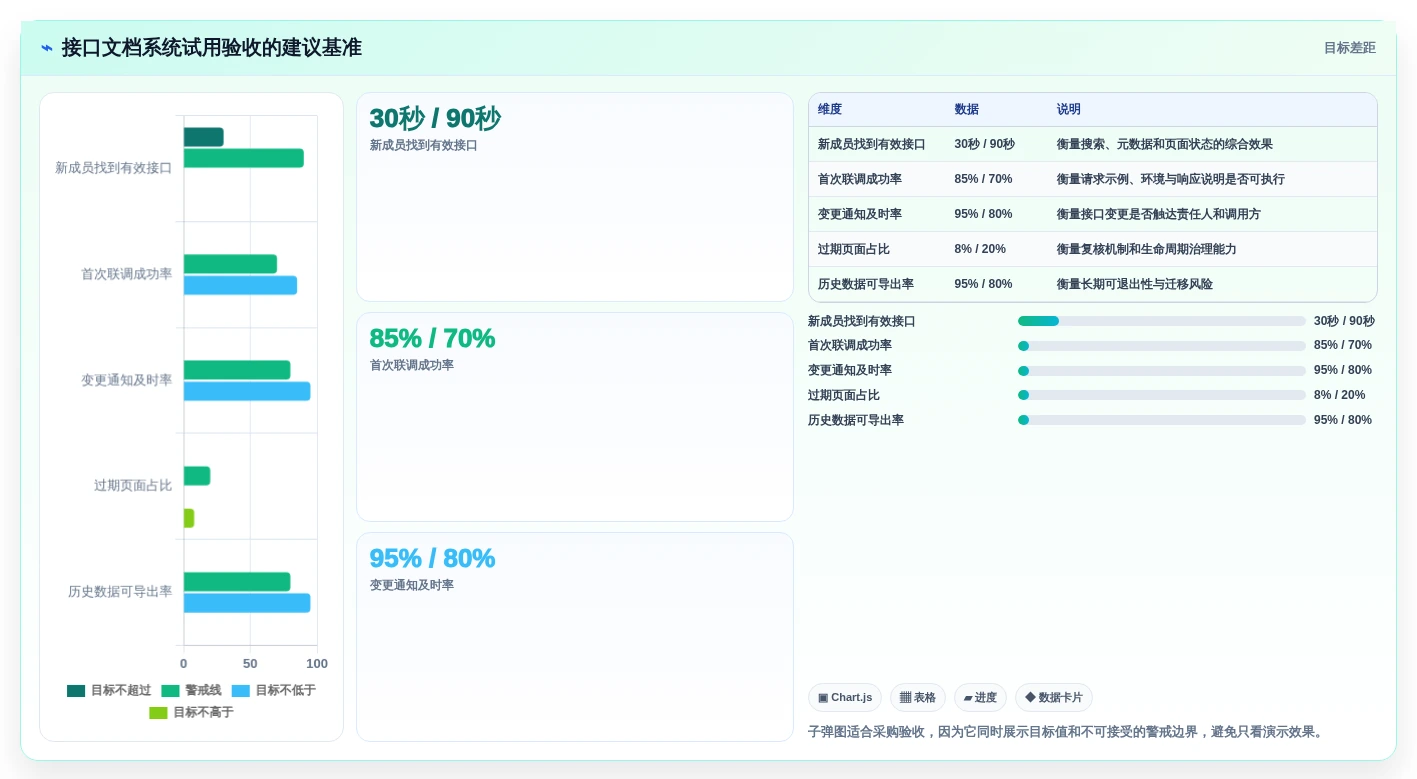Click the lightning icon beside the title
Image resolution: width=1417 pixels, height=779 pixels.
[47, 48]
